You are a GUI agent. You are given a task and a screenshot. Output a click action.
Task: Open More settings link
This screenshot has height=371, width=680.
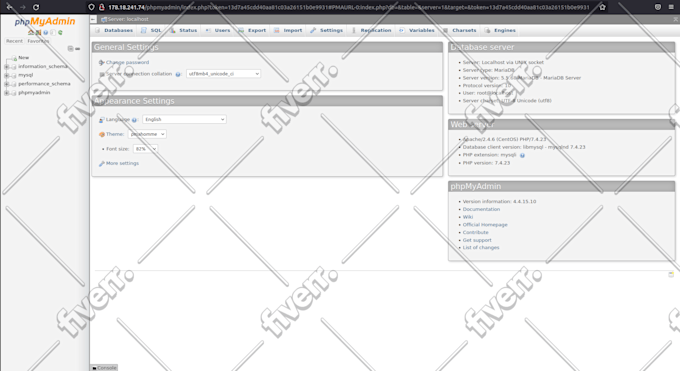pos(122,164)
